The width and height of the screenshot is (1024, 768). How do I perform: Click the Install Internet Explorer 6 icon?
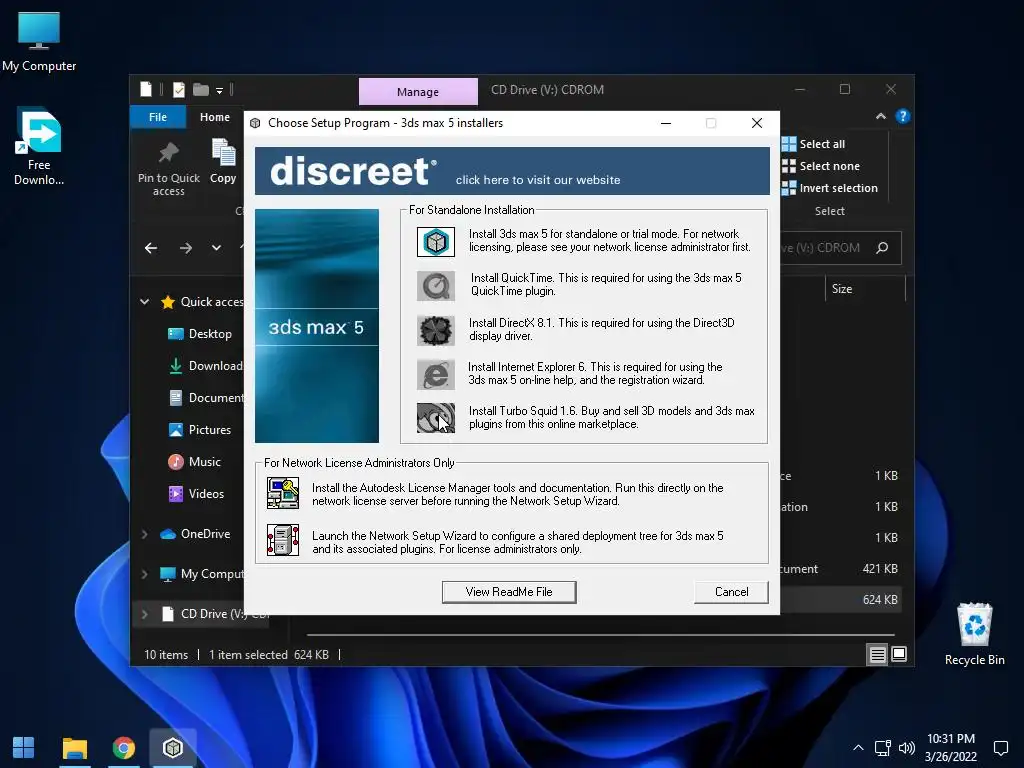[x=436, y=374]
